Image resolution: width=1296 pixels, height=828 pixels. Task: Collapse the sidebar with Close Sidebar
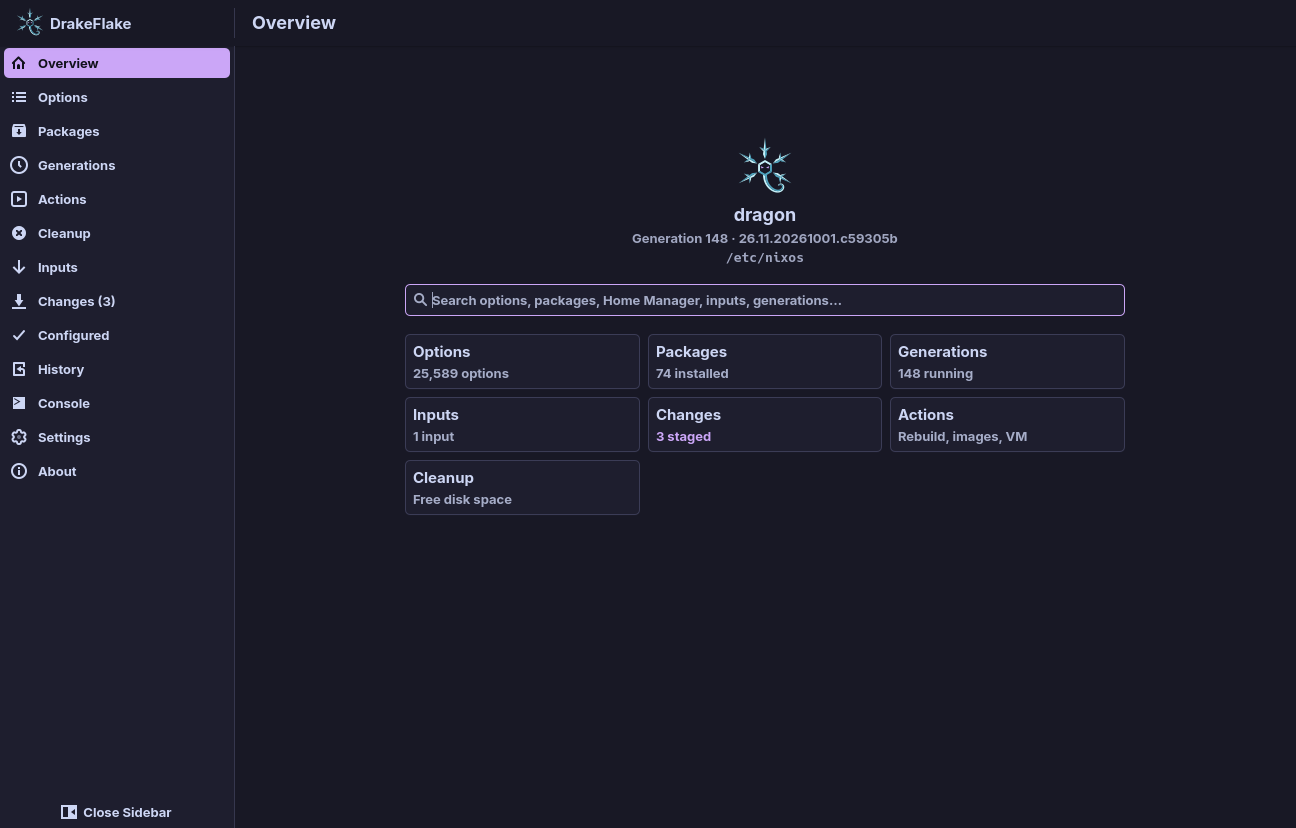(116, 812)
